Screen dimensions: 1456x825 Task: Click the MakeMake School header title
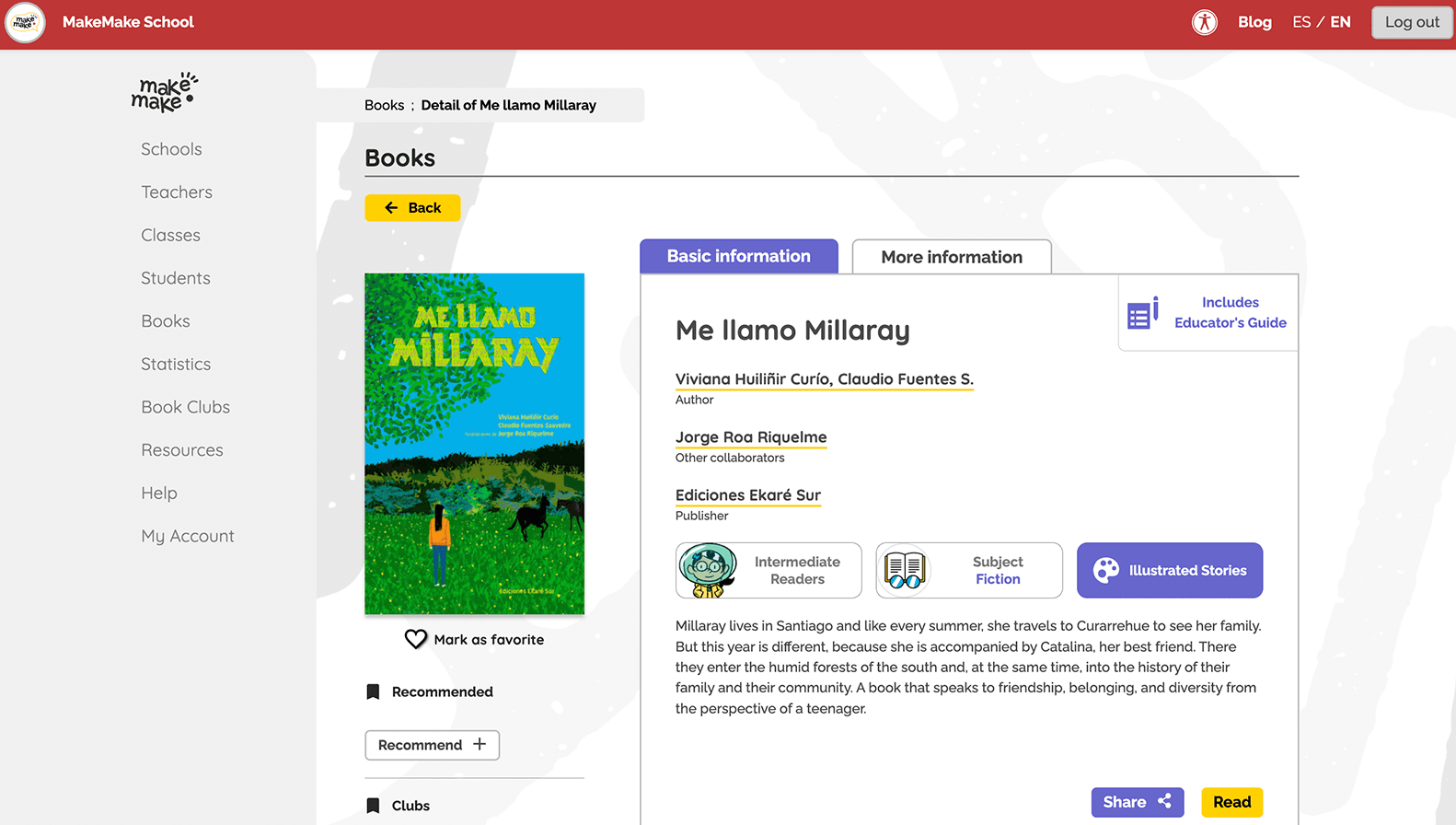128,22
